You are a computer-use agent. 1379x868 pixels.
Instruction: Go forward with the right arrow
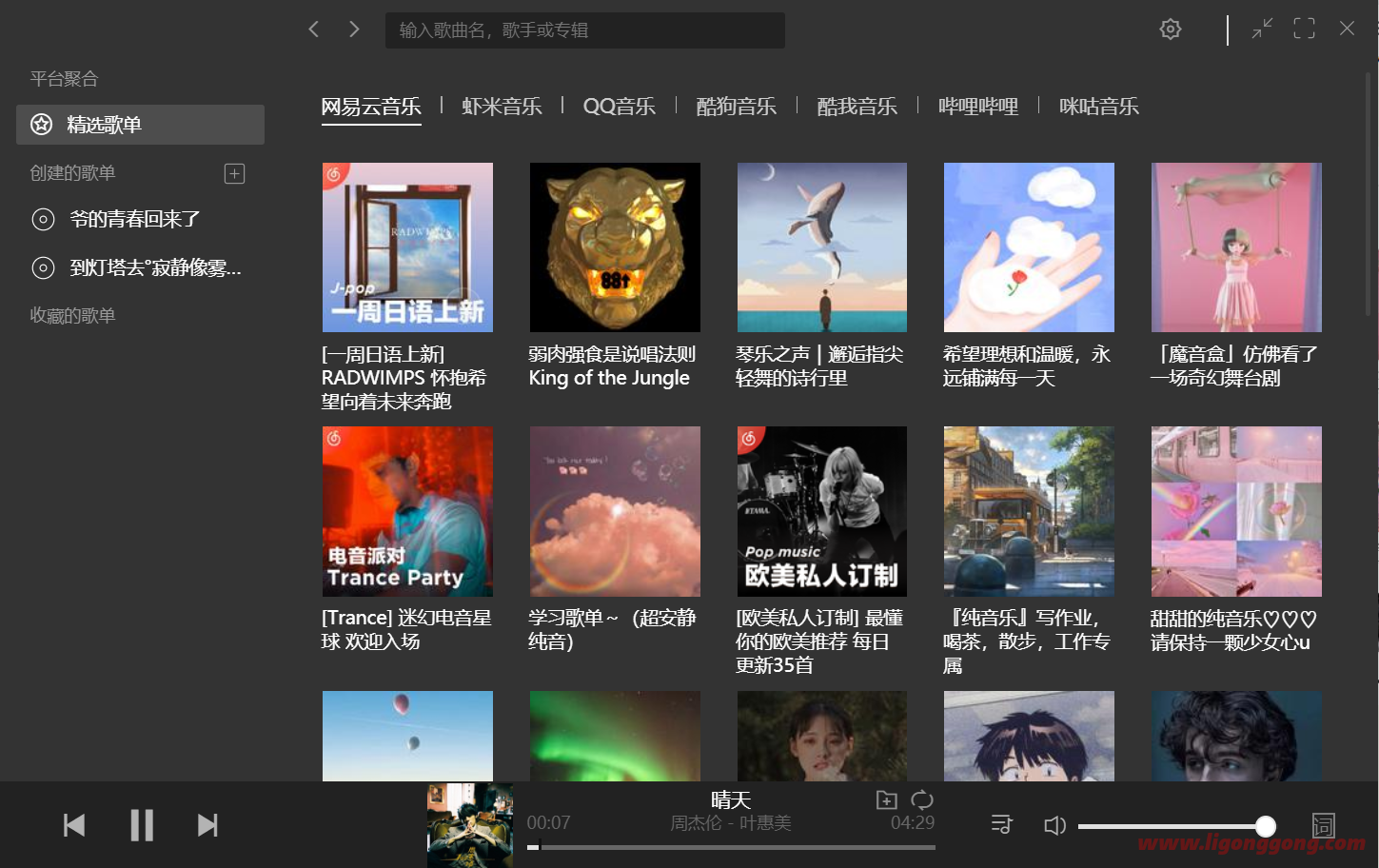pyautogui.click(x=354, y=30)
